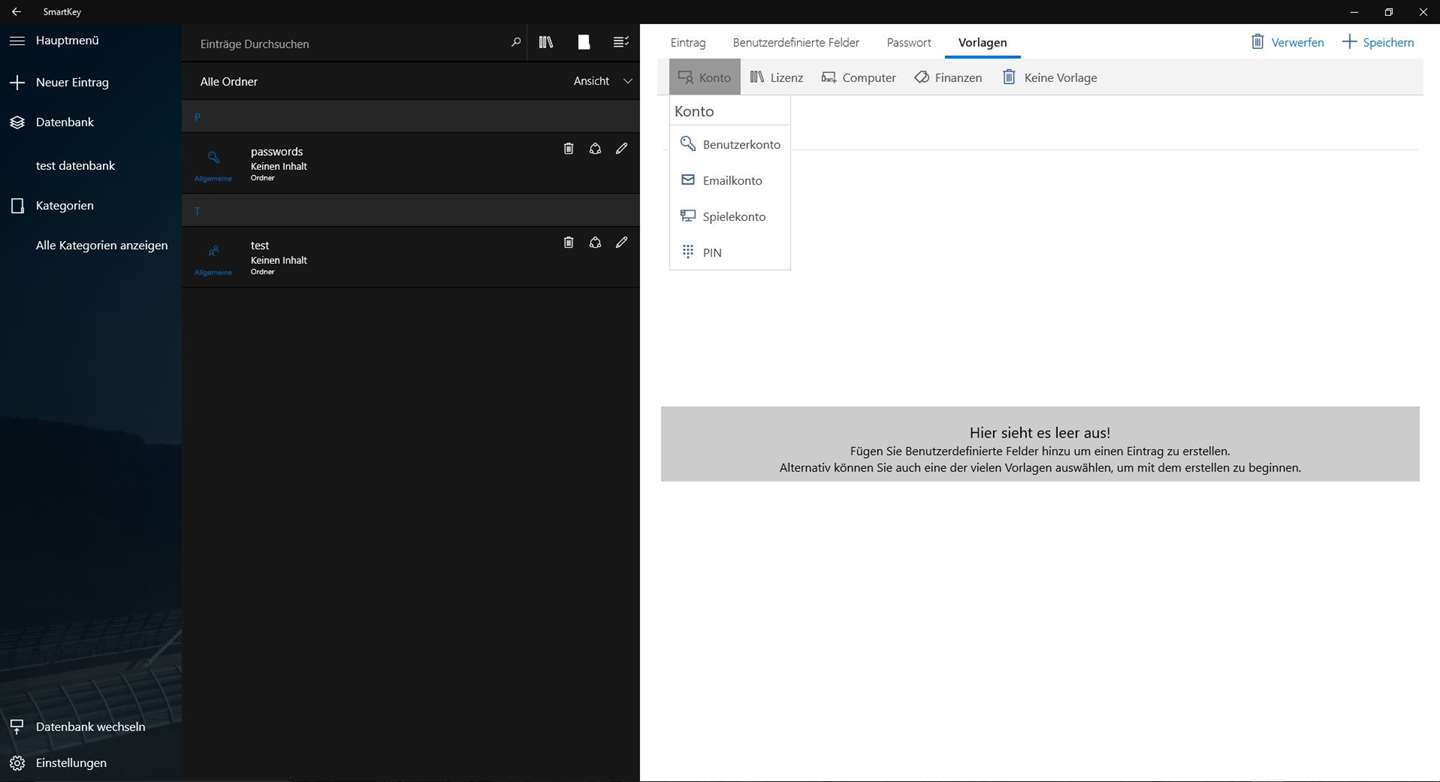
Task: Click the library books icon in list toolbar
Action: point(546,42)
